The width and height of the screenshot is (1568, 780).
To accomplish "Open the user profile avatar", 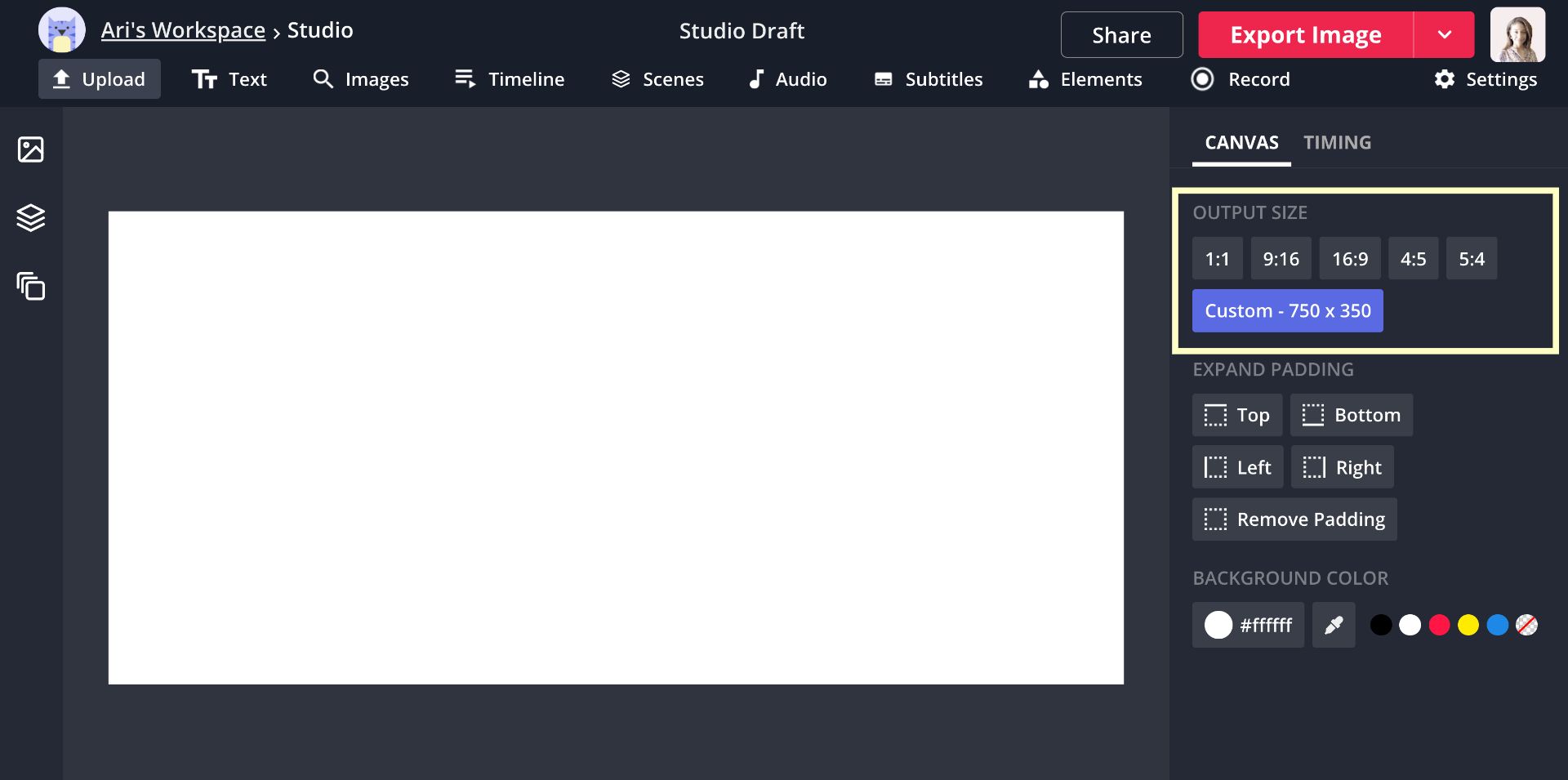I will tap(1517, 35).
